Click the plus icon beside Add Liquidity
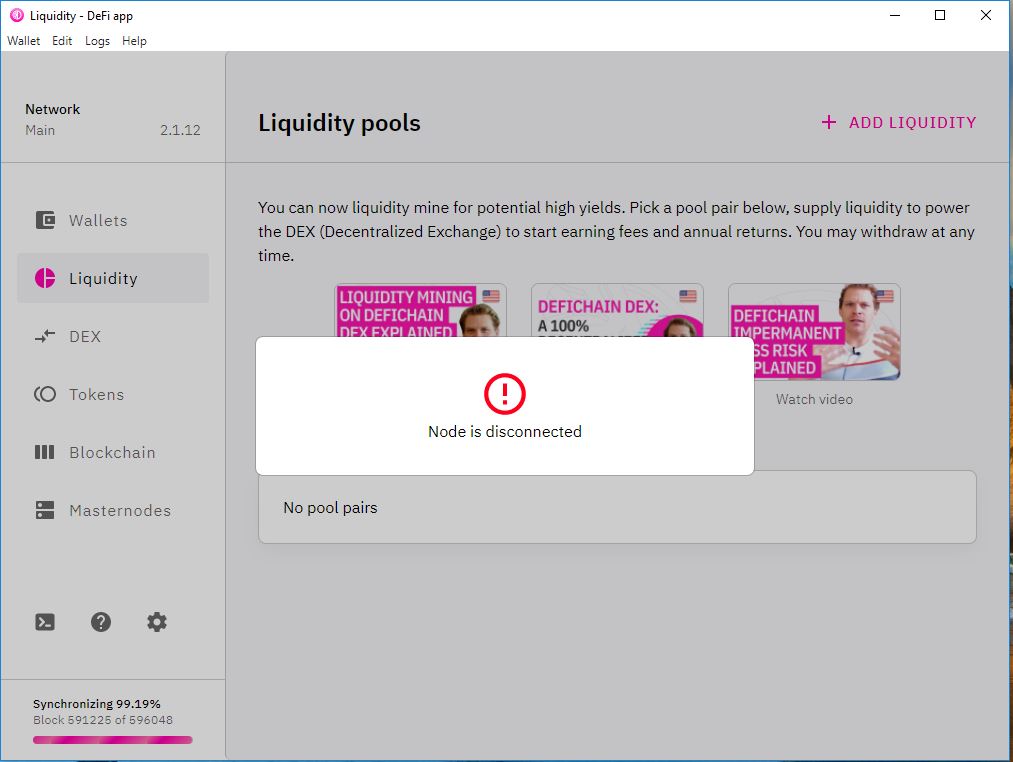The image size is (1013, 762). click(x=829, y=122)
